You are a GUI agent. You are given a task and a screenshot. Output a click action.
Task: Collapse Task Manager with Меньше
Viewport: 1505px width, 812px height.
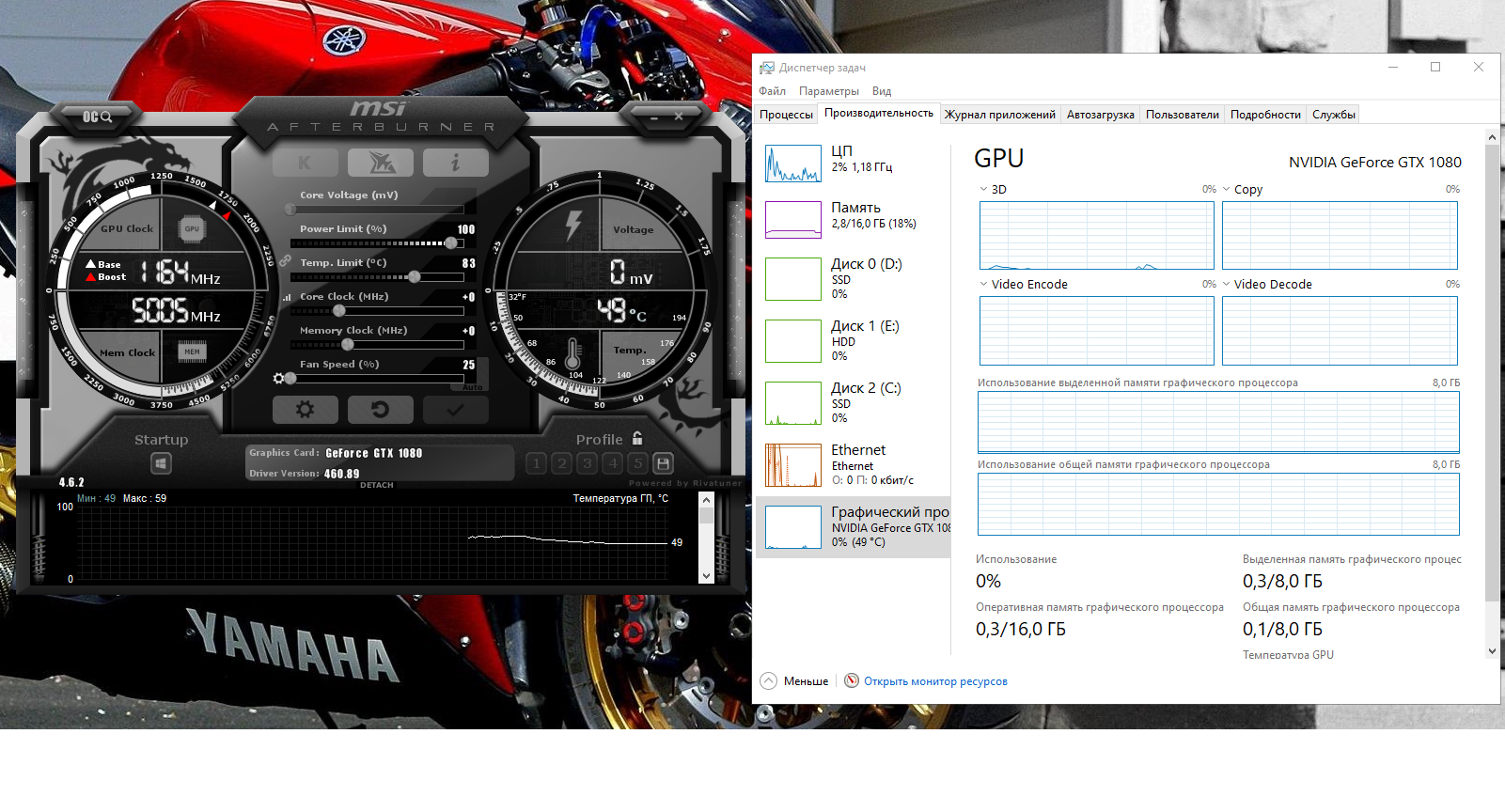coord(794,681)
